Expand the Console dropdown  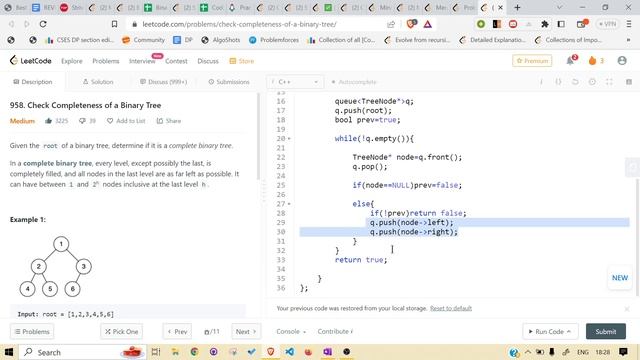291,331
